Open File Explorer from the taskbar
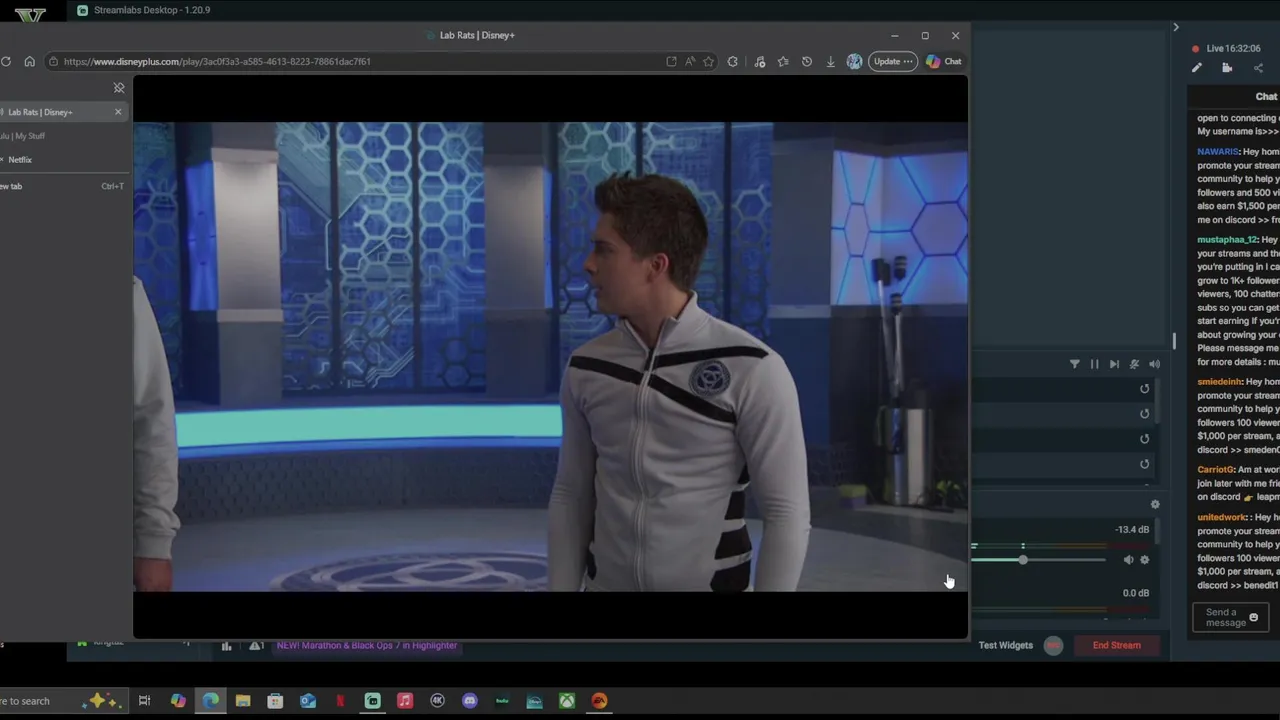 (243, 701)
